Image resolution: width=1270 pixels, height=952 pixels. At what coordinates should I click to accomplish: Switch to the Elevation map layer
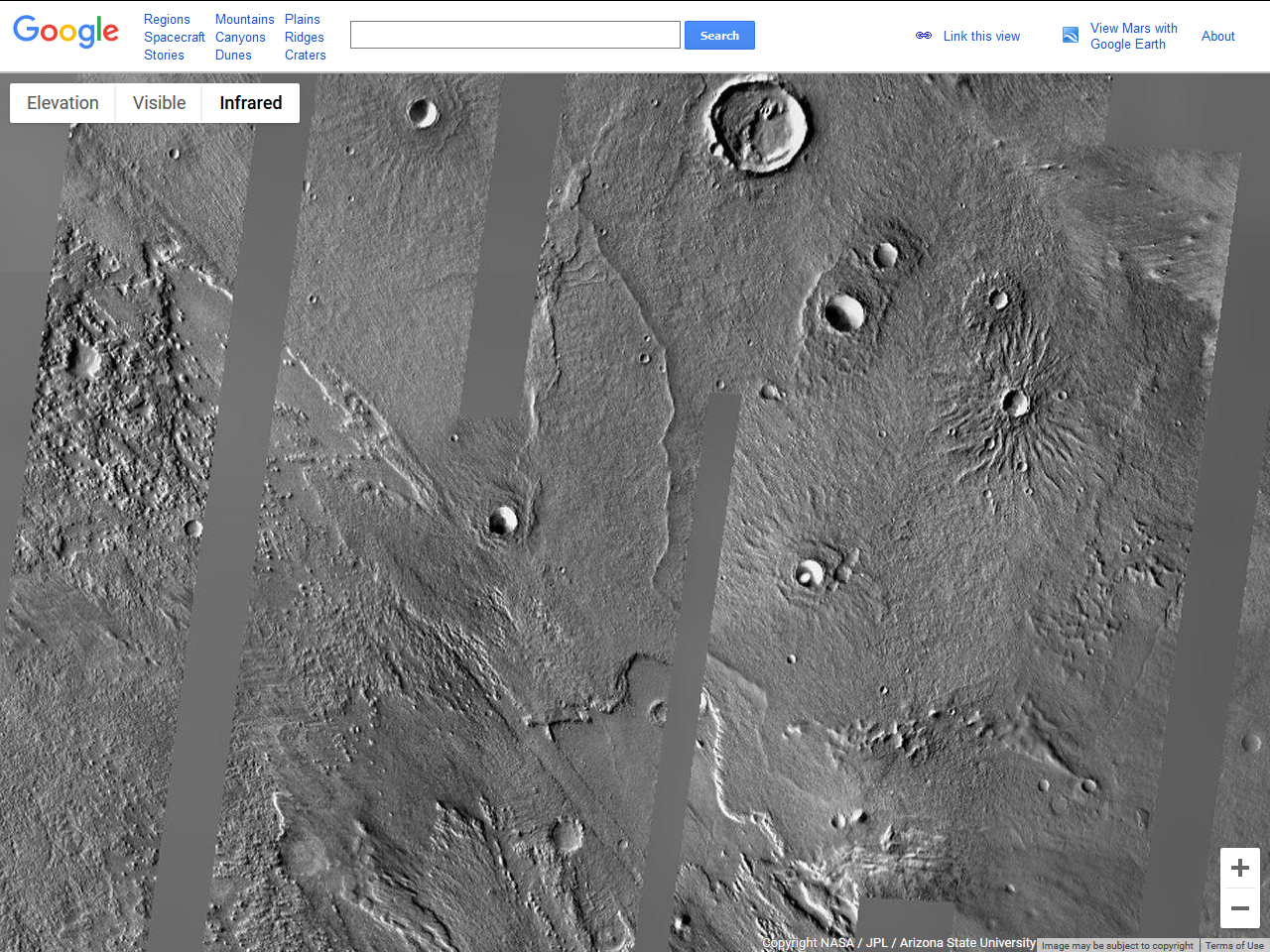(63, 103)
